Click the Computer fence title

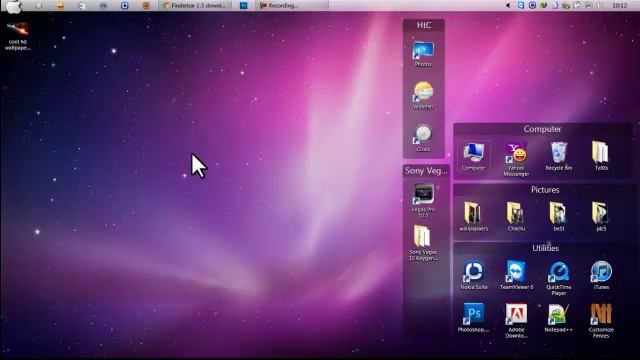tap(542, 129)
